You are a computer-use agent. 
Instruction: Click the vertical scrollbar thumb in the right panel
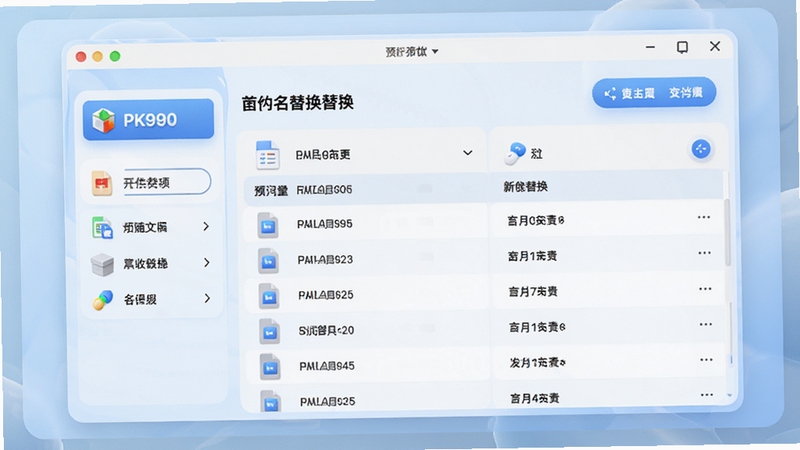click(728, 232)
